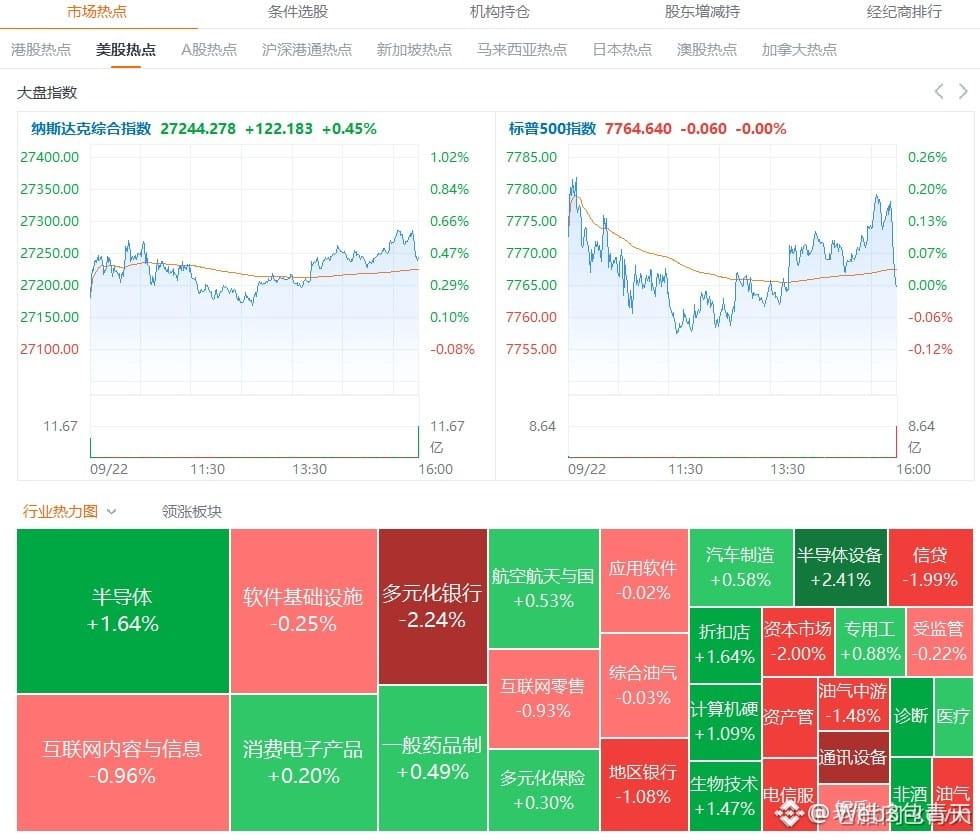This screenshot has height=840, width=980.
Task: Select the A股热点 sub-tab
Action: [x=209, y=49]
